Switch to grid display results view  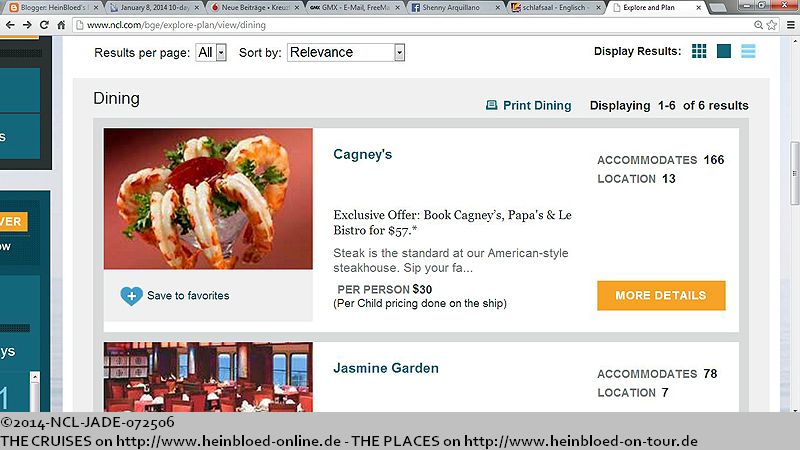(699, 51)
